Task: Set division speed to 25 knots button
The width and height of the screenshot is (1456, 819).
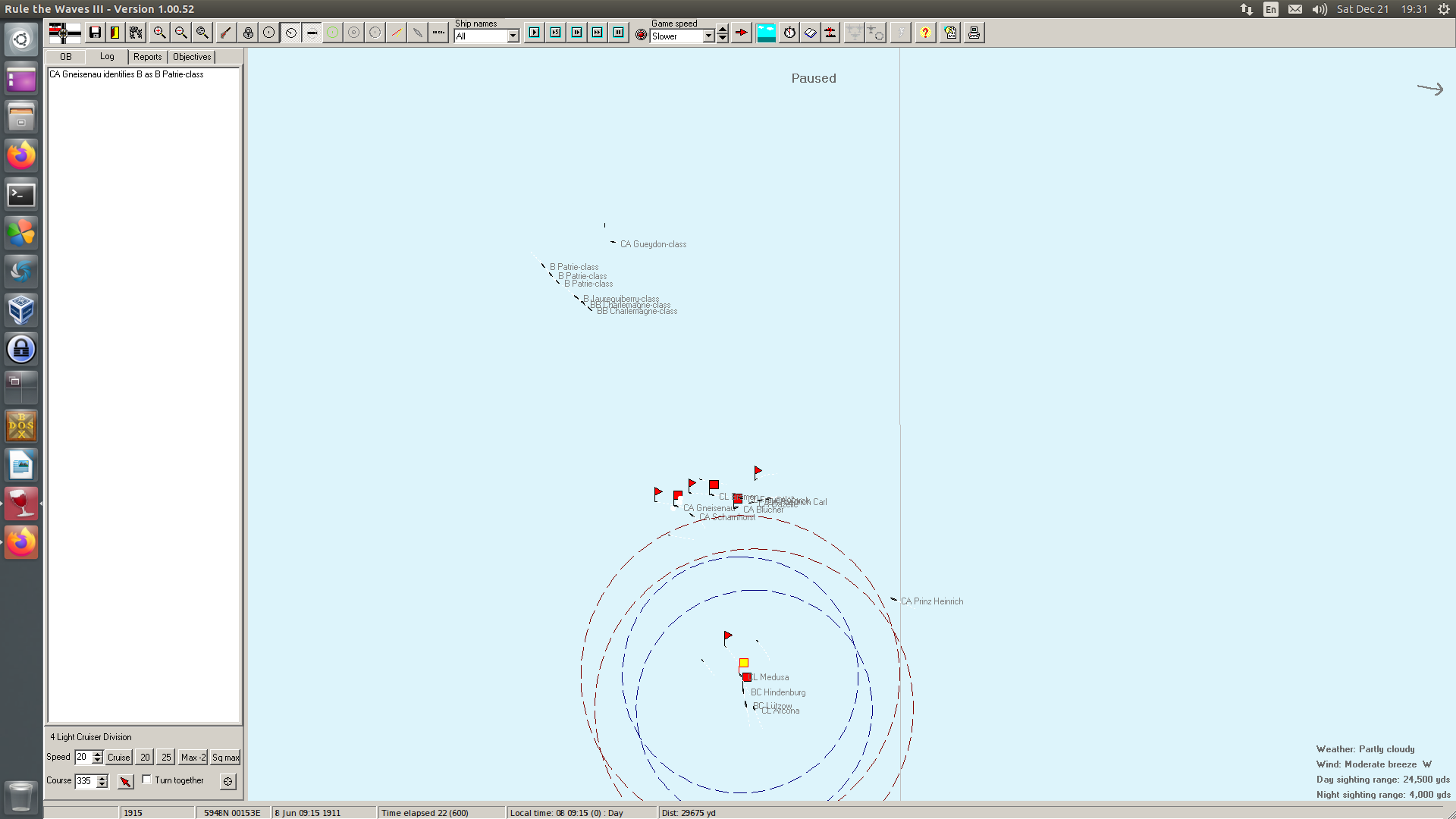Action: point(166,757)
